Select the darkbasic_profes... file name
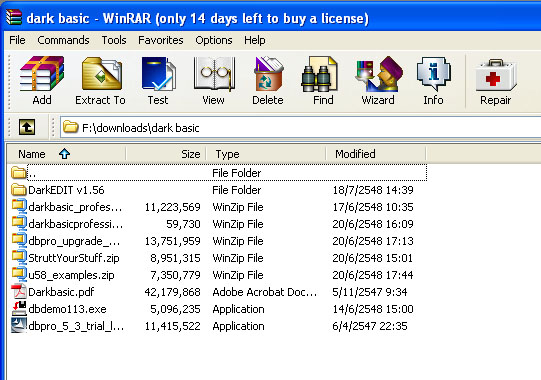 75,207
